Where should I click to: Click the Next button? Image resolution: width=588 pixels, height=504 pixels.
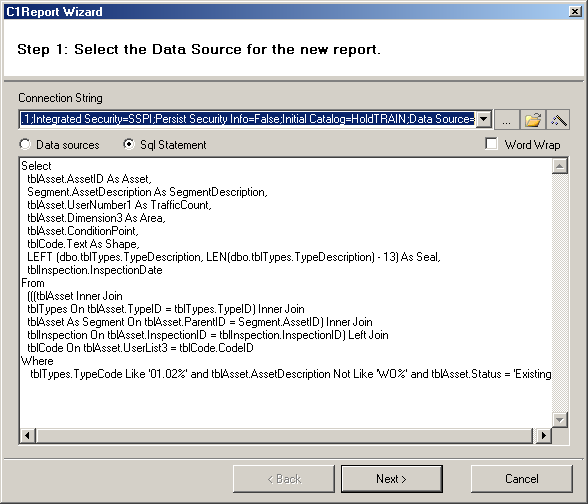(x=392, y=479)
